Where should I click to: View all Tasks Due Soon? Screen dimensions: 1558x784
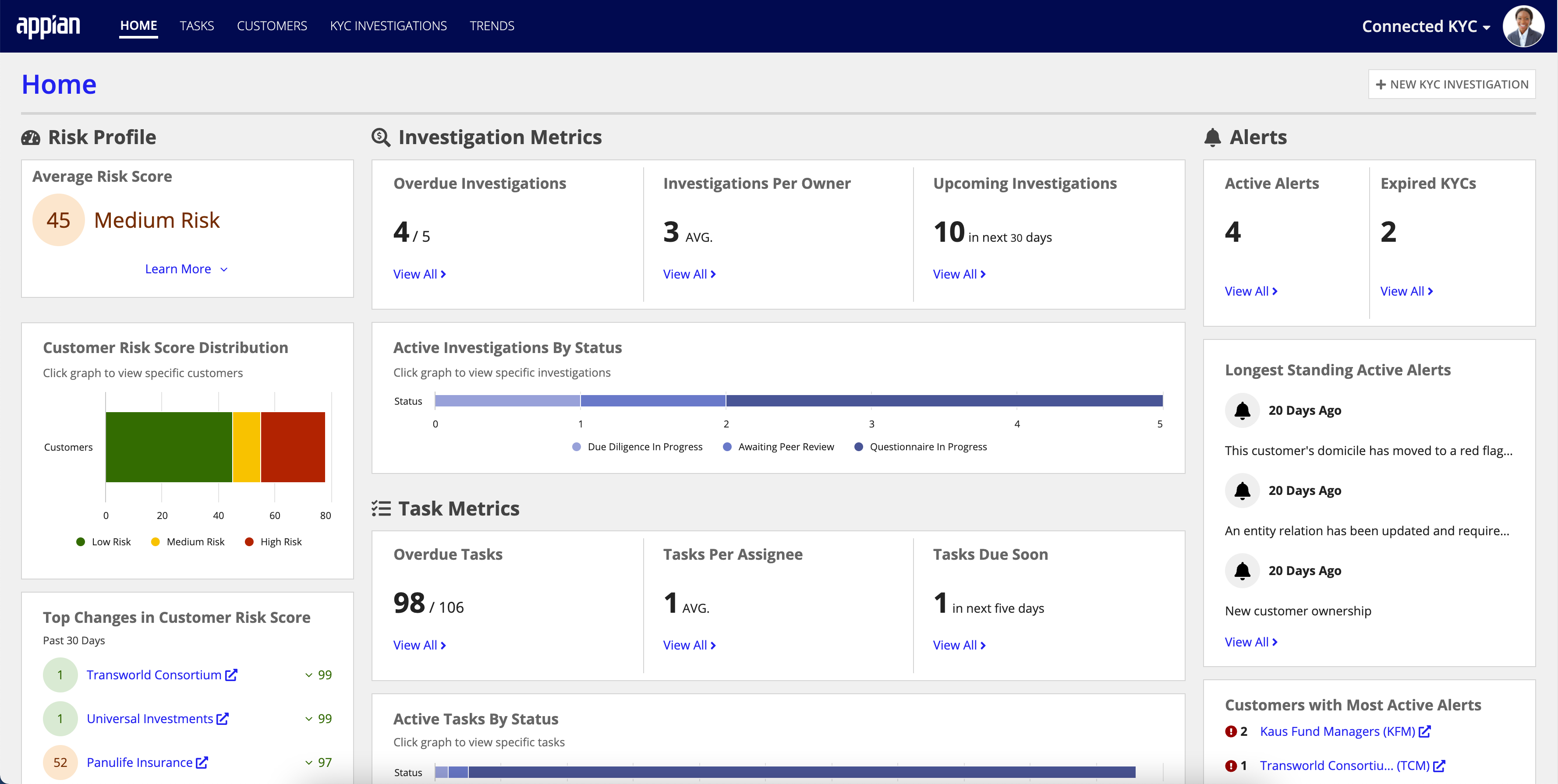coord(959,646)
